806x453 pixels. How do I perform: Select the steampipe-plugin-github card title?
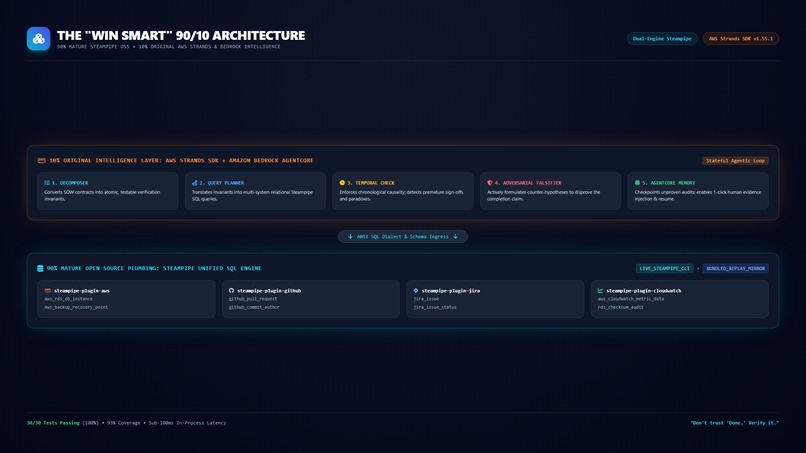[269, 291]
